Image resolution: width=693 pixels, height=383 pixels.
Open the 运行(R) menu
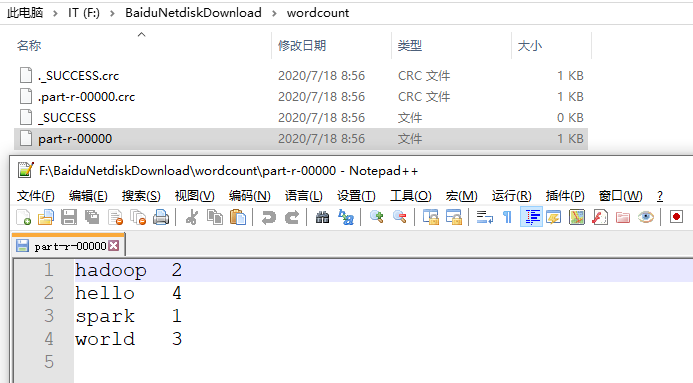point(511,196)
